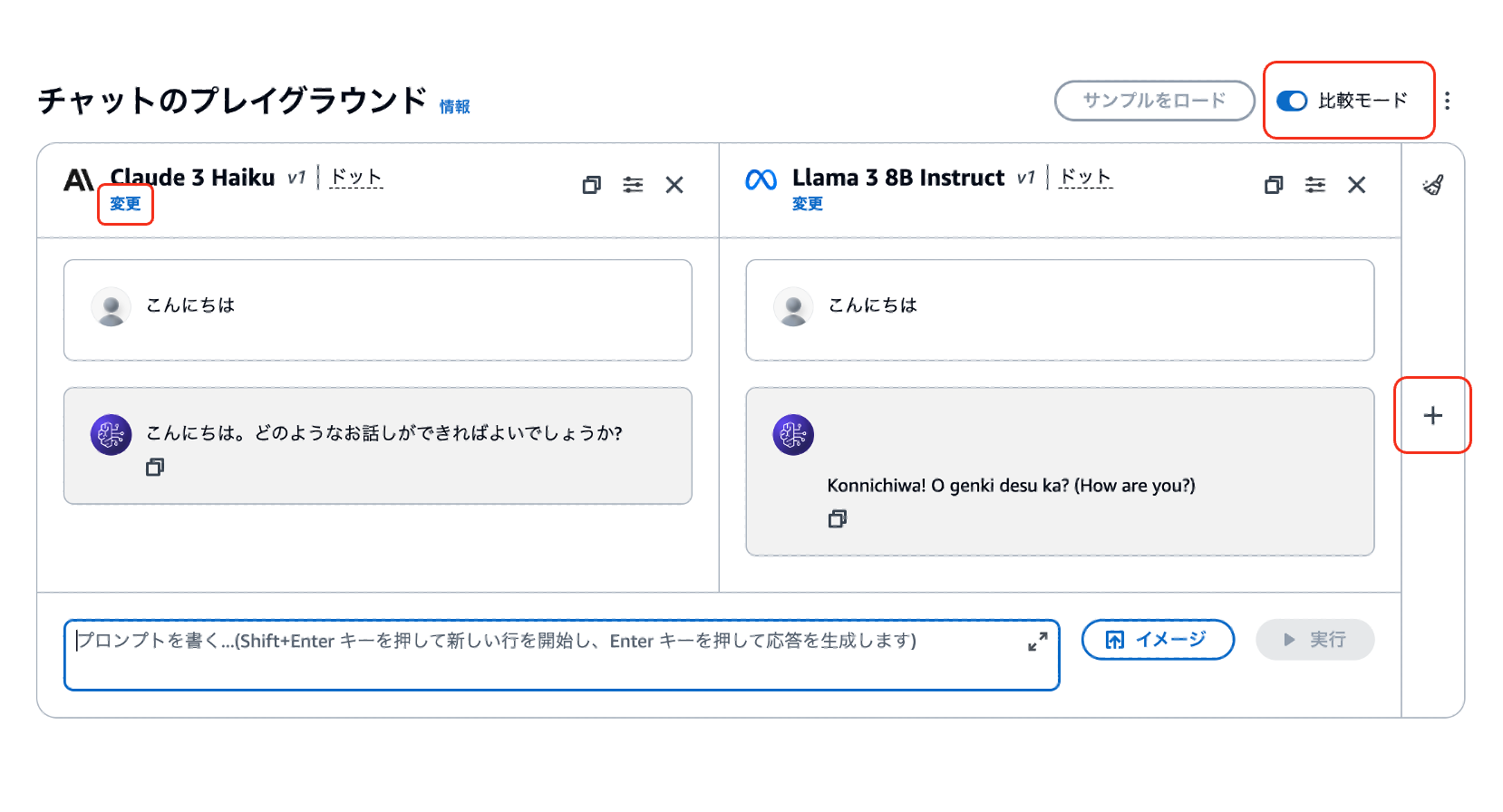Click 変更 under Llama 3 8B Instruct
Screen dimensions: 1503x812
(808, 204)
